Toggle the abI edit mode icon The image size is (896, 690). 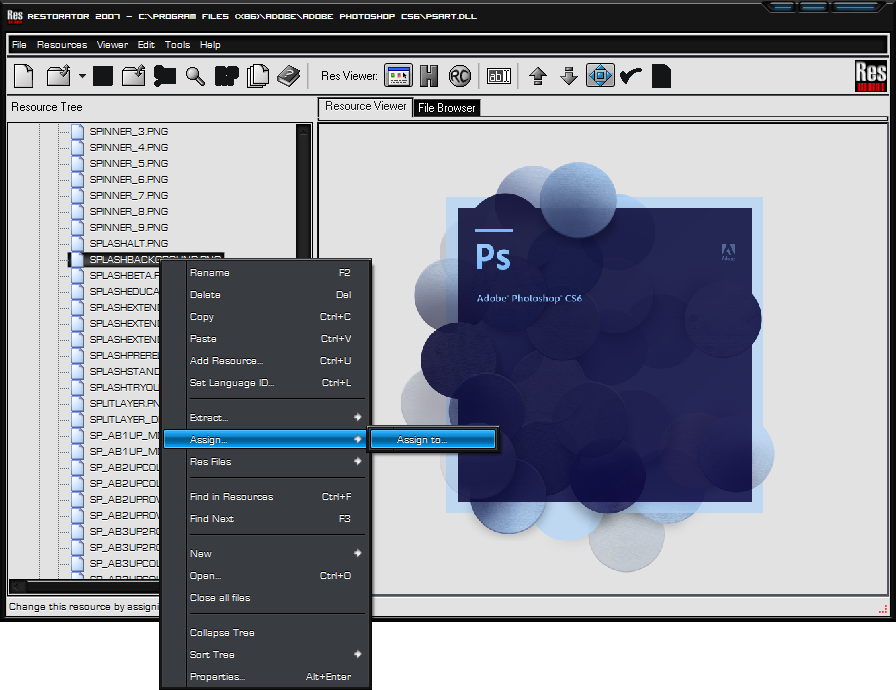coord(498,75)
